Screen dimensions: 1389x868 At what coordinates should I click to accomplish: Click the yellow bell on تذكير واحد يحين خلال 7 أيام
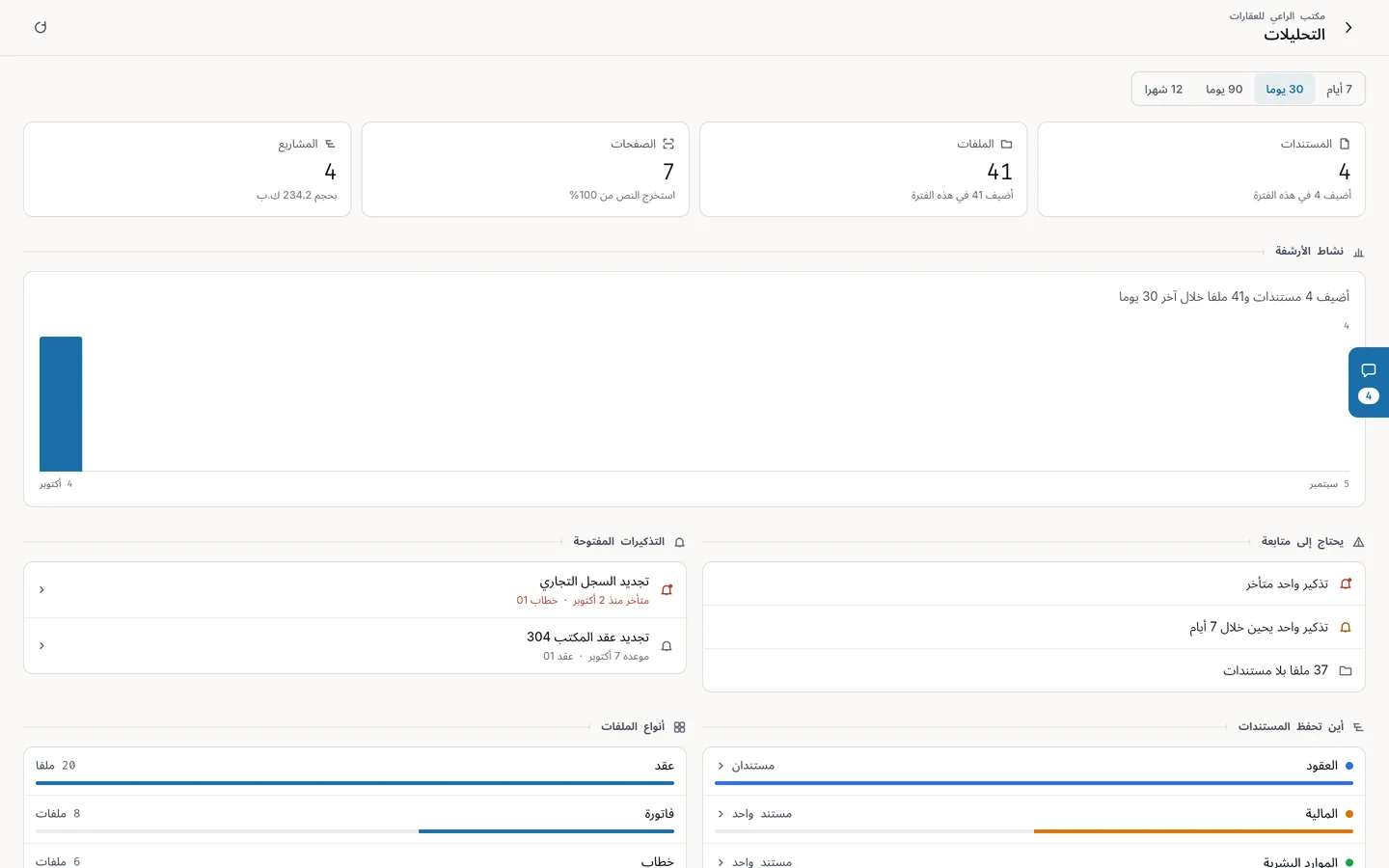click(1346, 627)
